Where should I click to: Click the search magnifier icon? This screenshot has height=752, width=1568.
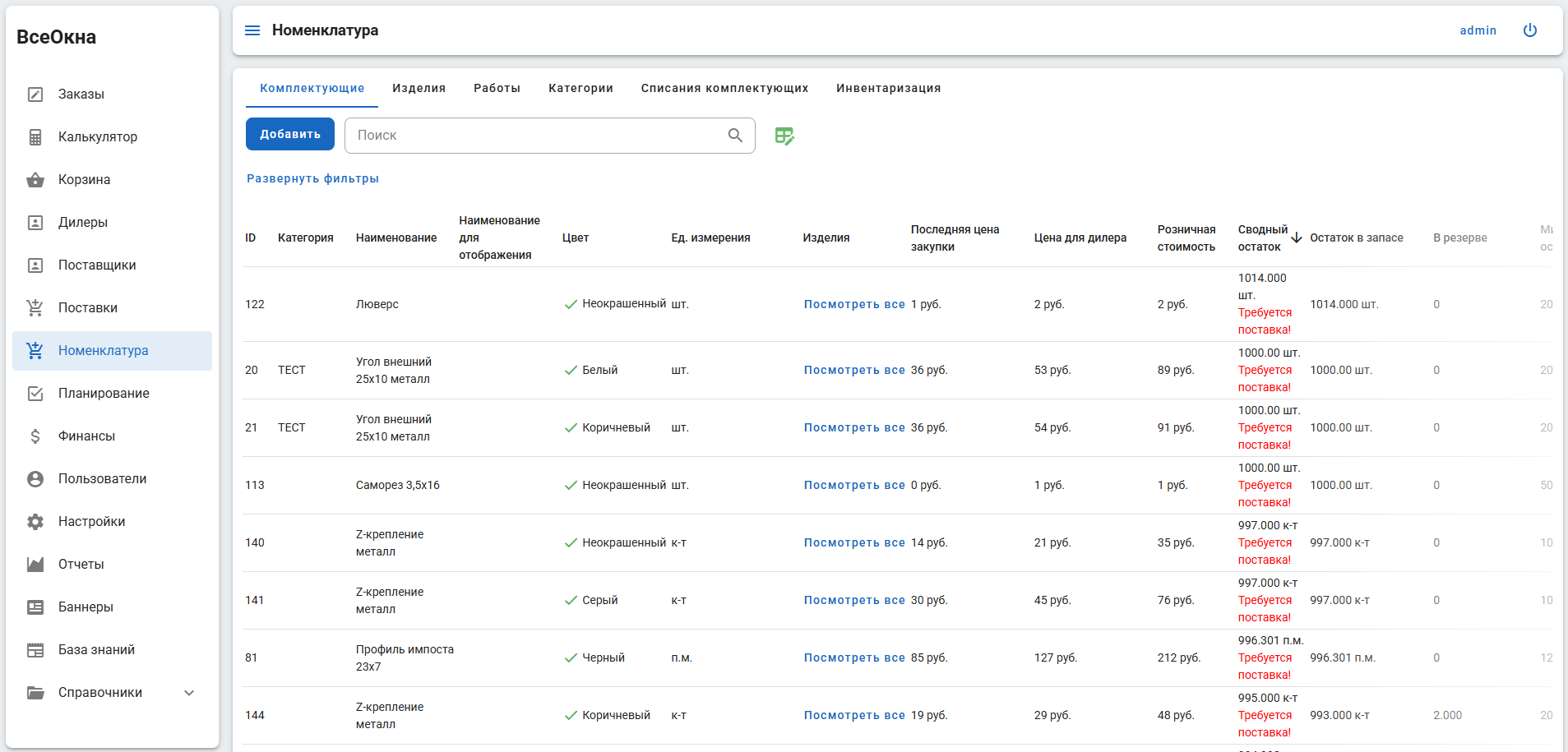coord(735,136)
